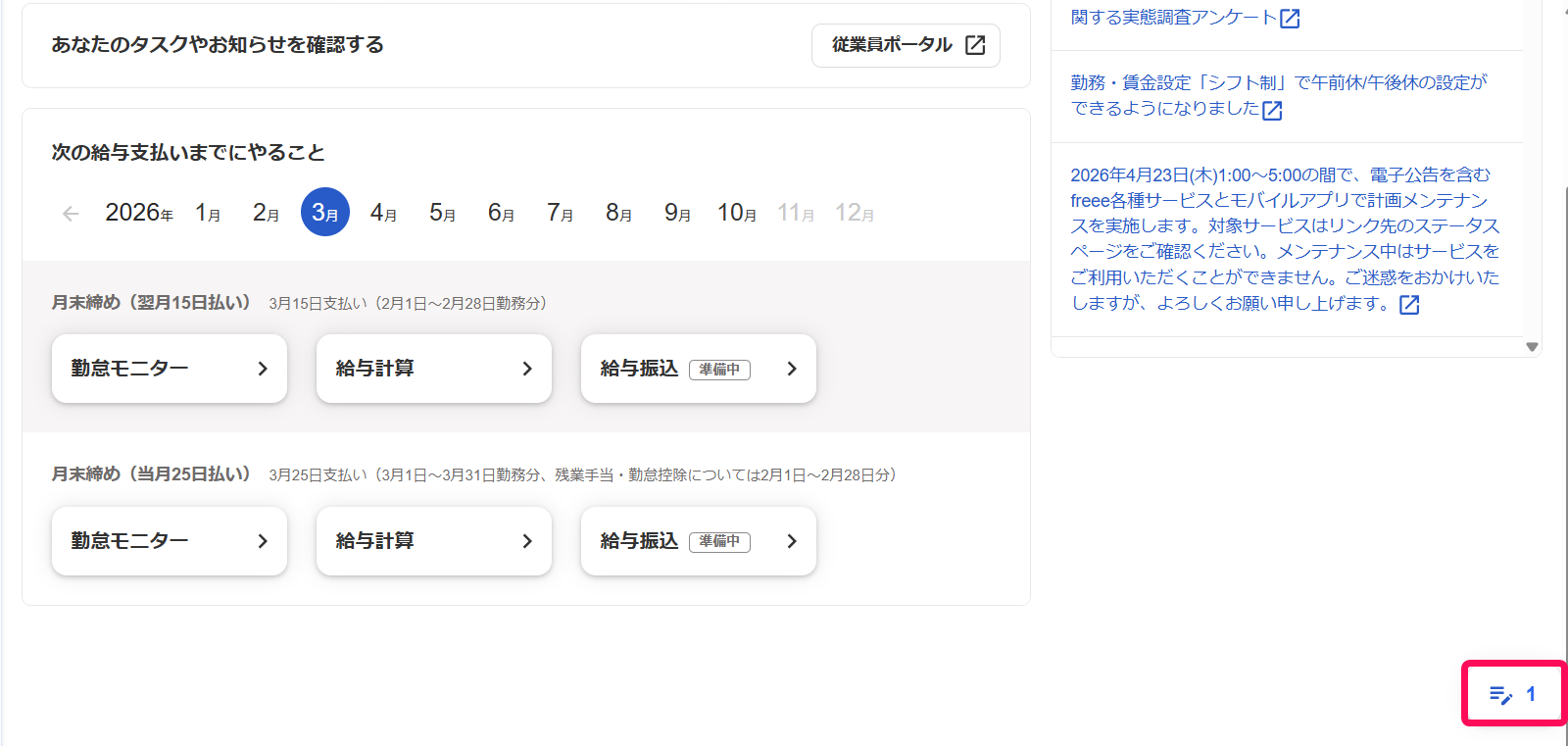Open 勤怠モニター for 翌月15日払い

(x=170, y=369)
